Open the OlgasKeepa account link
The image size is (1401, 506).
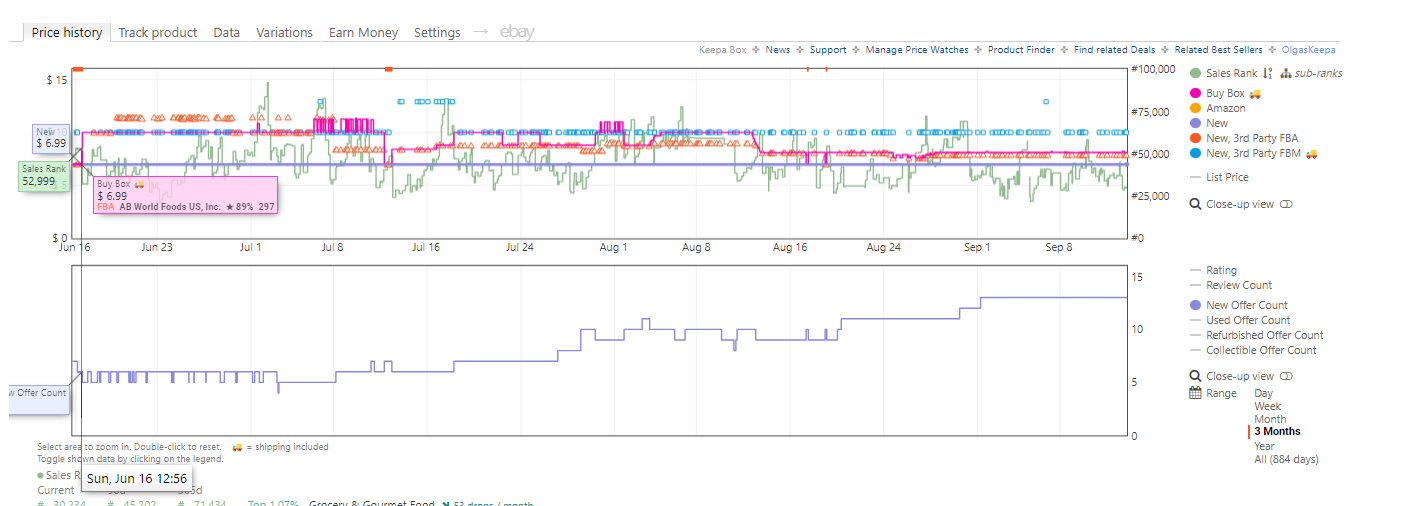1309,49
